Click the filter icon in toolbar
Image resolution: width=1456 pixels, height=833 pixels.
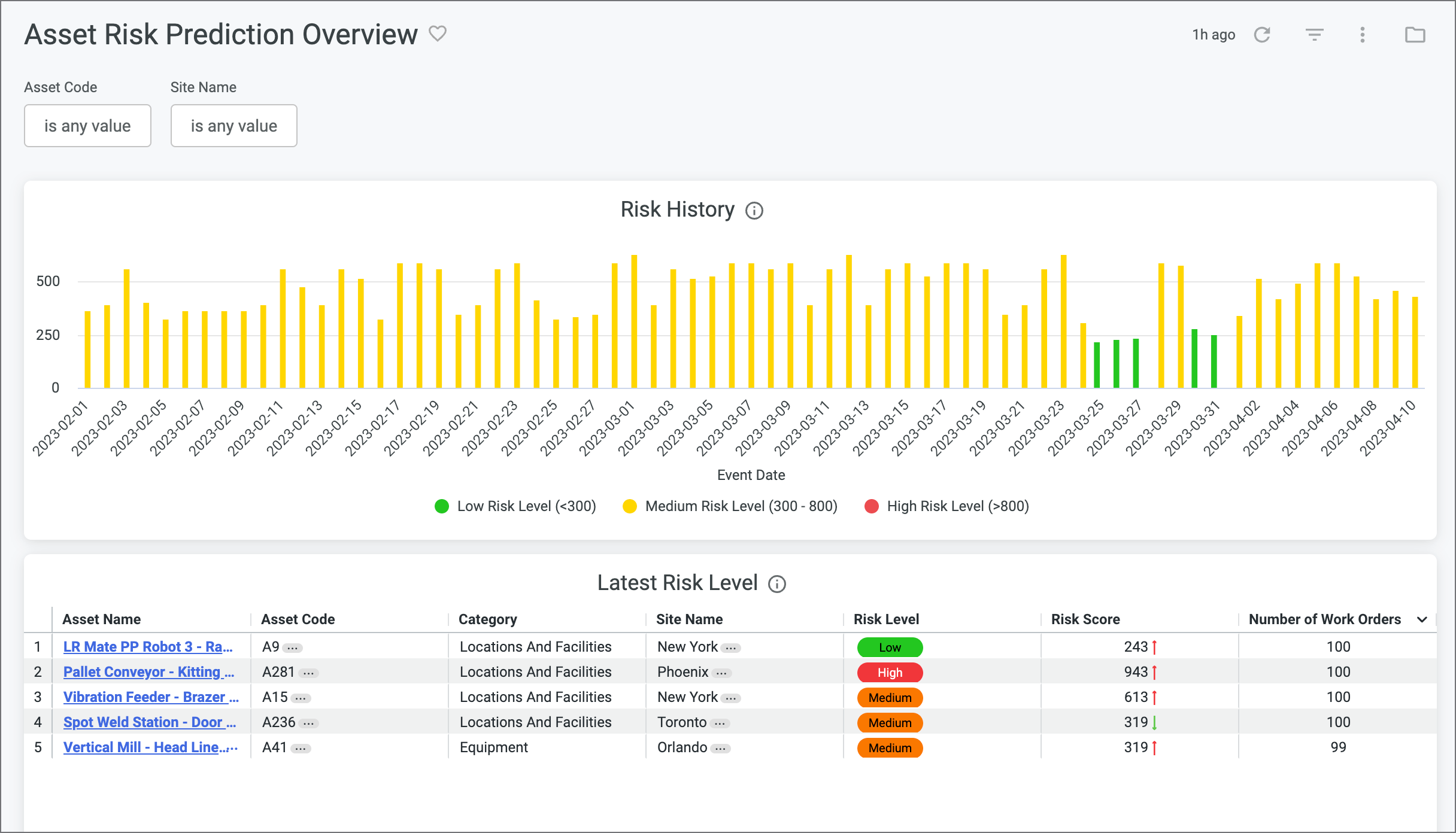click(x=1314, y=35)
